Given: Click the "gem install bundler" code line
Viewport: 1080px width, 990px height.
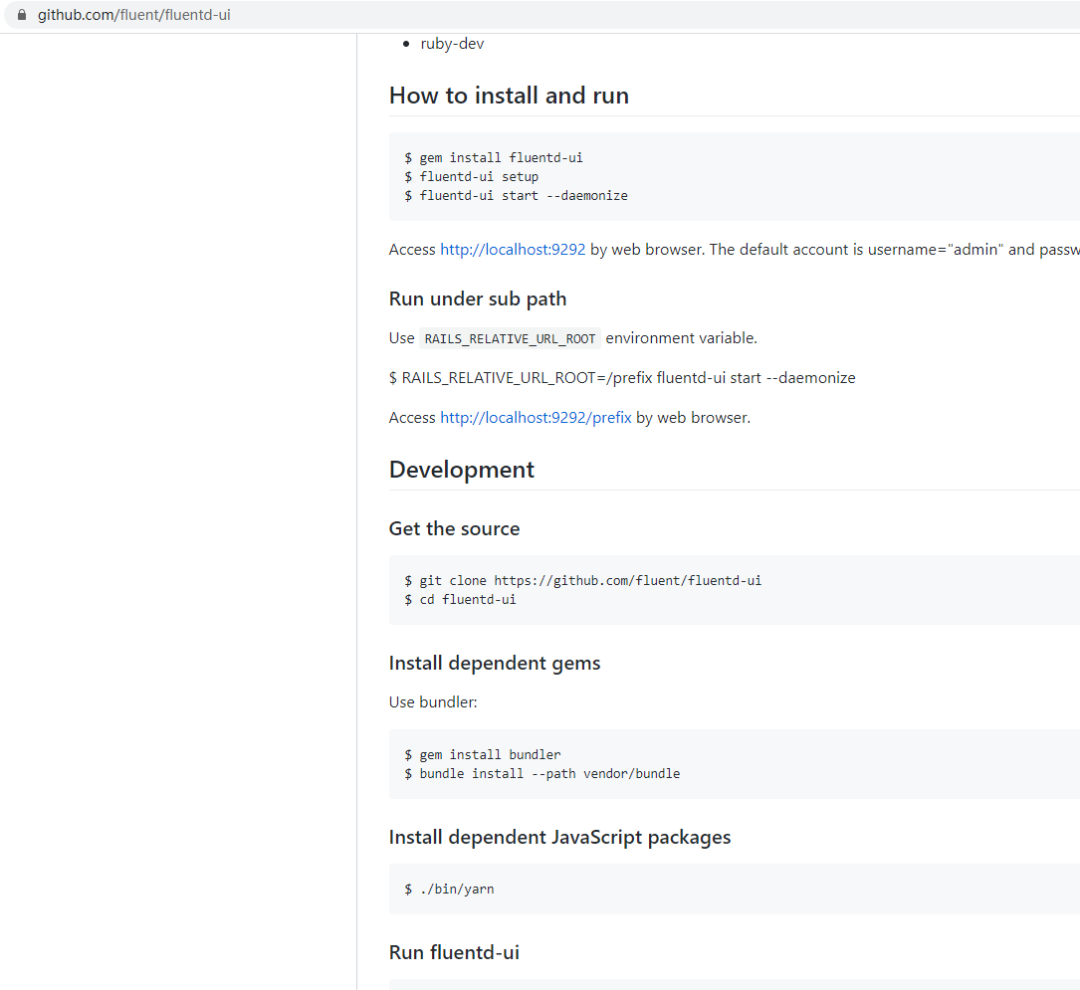Looking at the screenshot, I should [482, 754].
